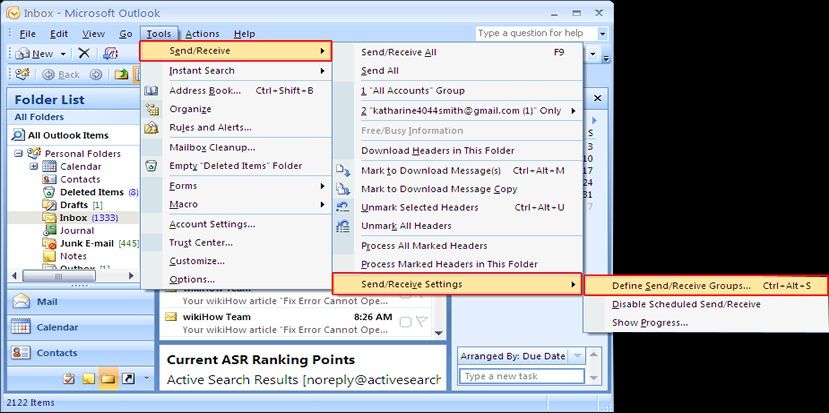829x413 pixels.
Task: Click the Address Book menu icon
Action: click(x=152, y=90)
